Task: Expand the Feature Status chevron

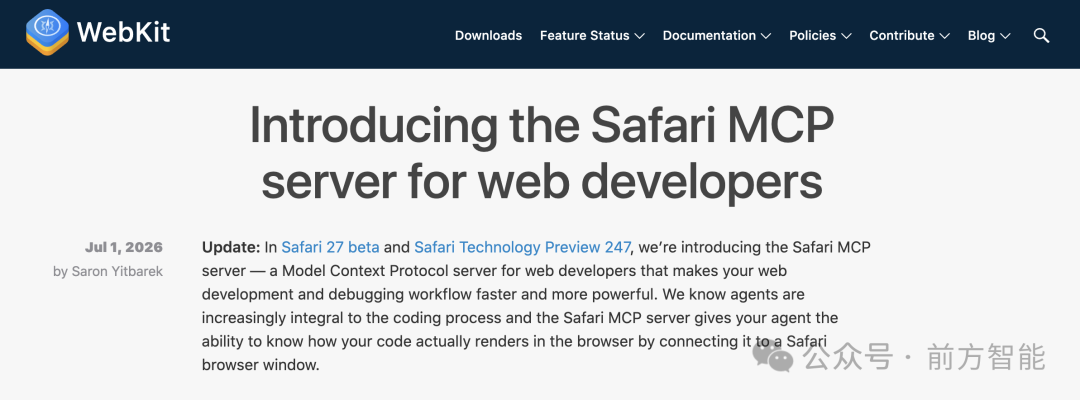Action: point(639,36)
